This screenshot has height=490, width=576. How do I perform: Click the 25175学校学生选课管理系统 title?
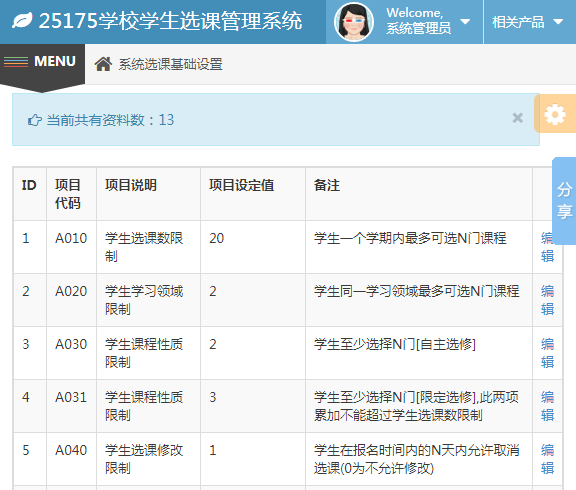pos(170,21)
